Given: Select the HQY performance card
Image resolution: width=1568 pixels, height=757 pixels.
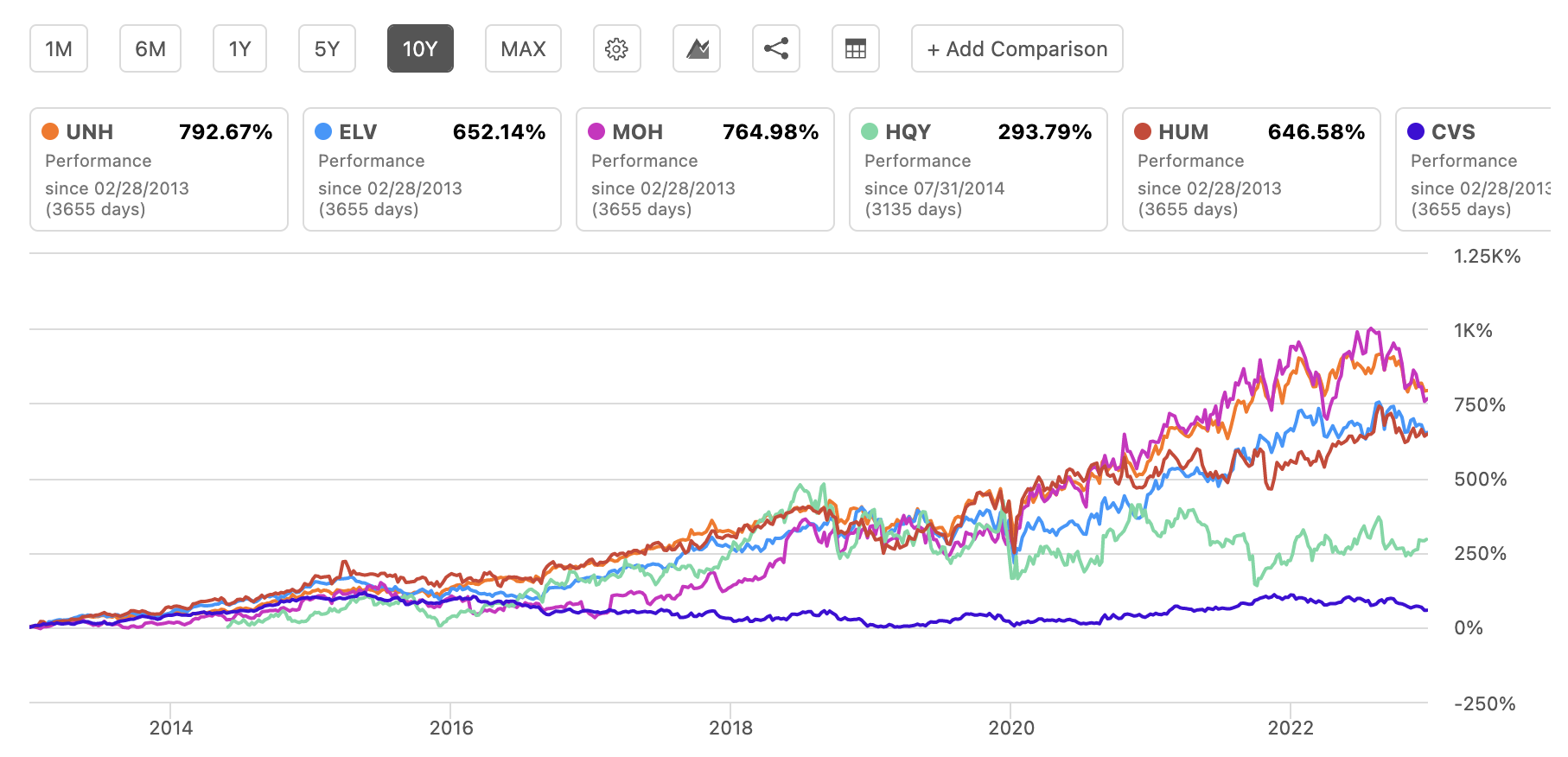Looking at the screenshot, I should (978, 169).
